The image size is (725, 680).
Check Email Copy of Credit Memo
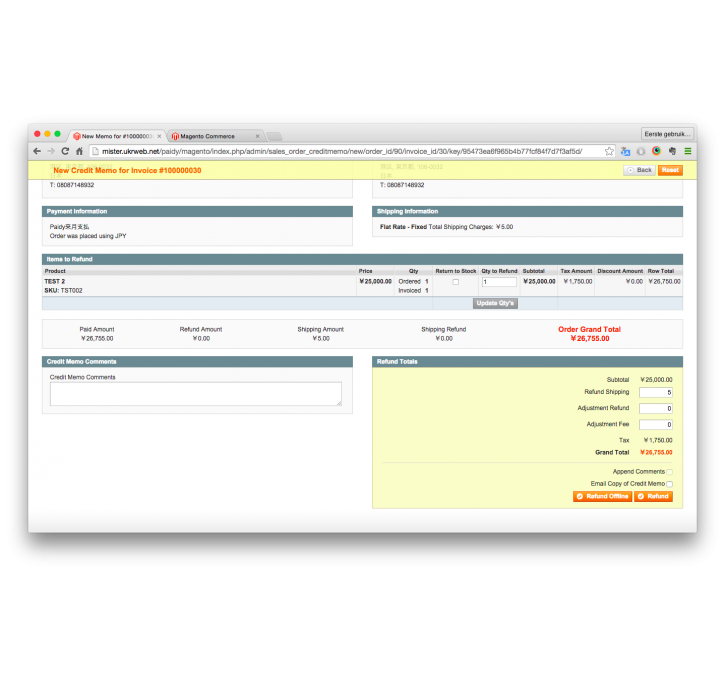(x=670, y=484)
